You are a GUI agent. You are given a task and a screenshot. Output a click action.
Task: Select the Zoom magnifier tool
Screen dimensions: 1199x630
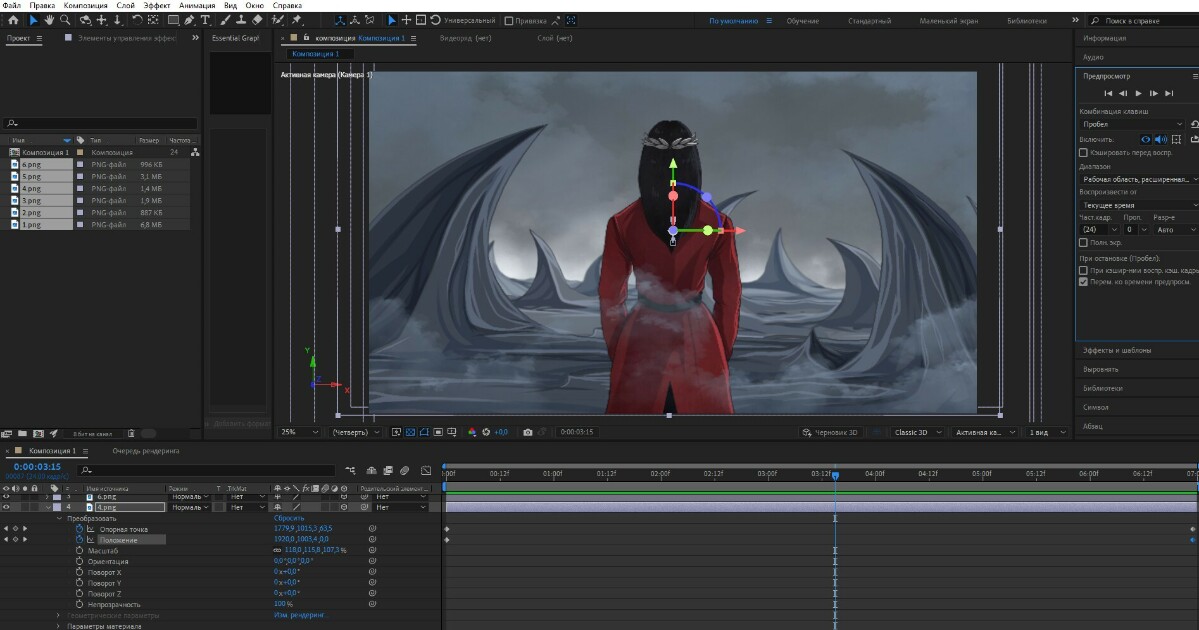click(66, 20)
